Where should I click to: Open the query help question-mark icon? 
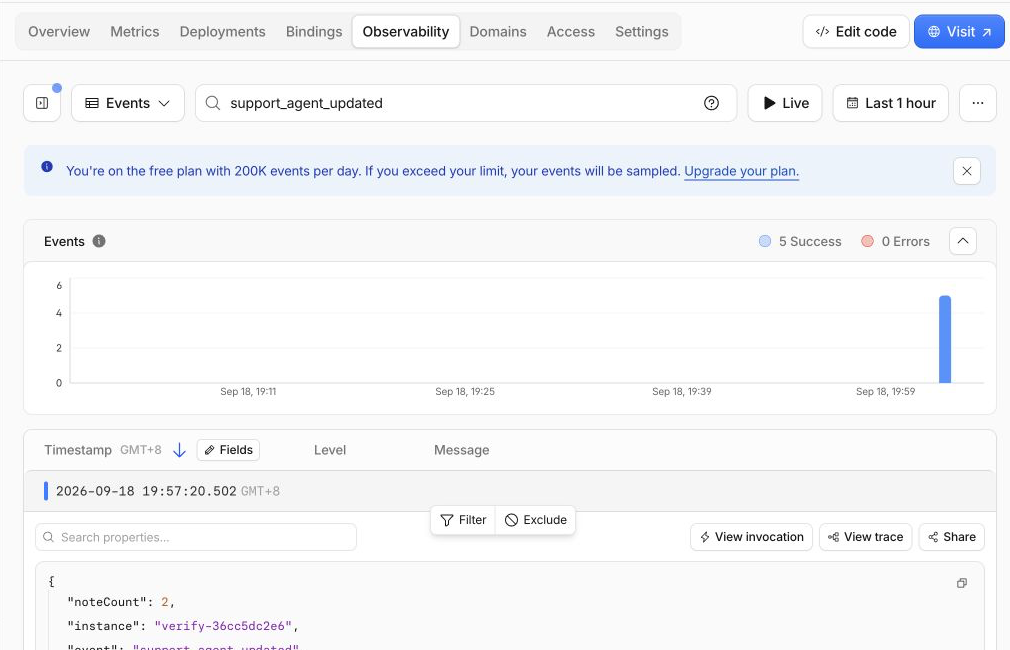click(711, 103)
